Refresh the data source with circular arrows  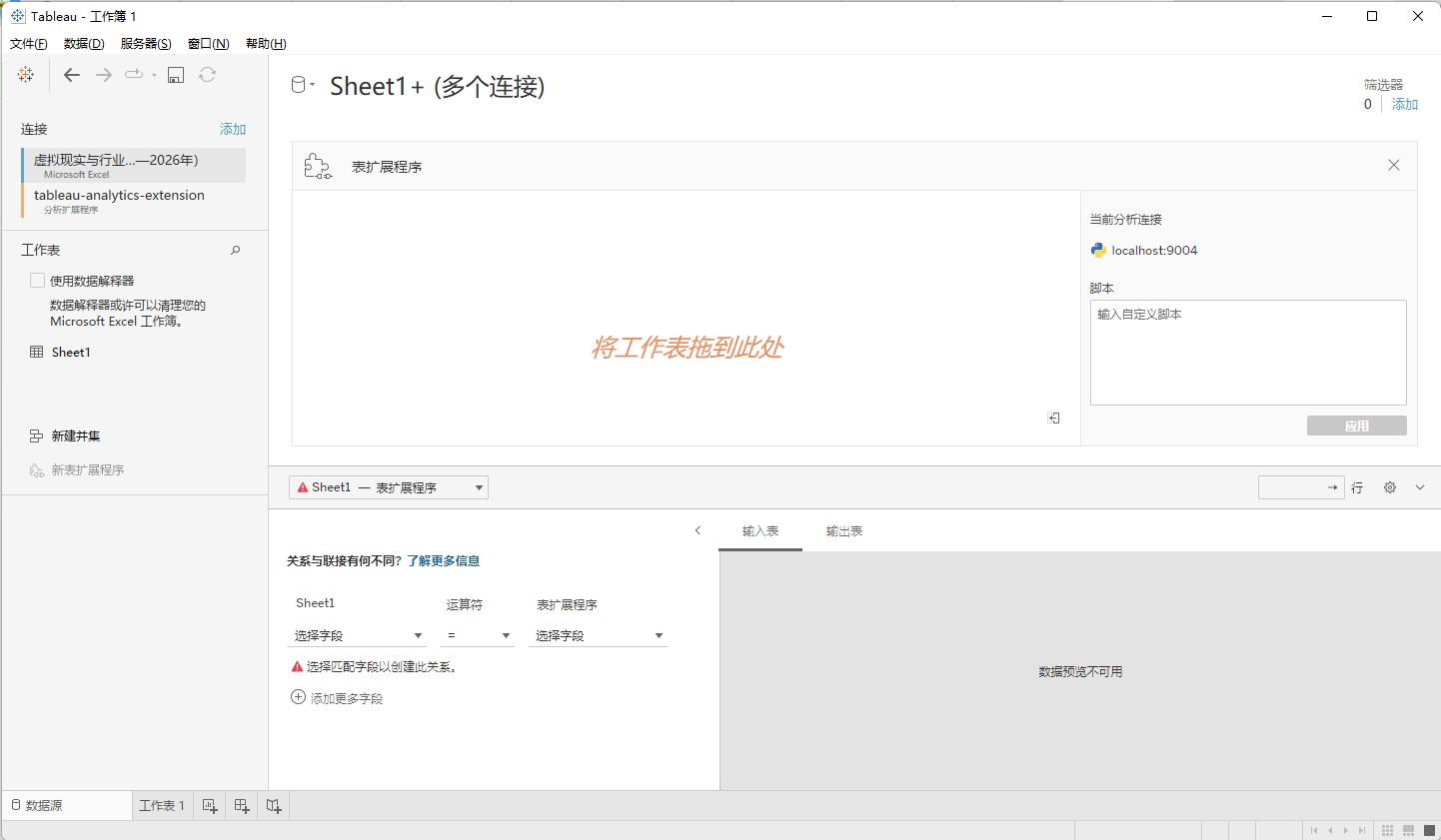pyautogui.click(x=208, y=75)
